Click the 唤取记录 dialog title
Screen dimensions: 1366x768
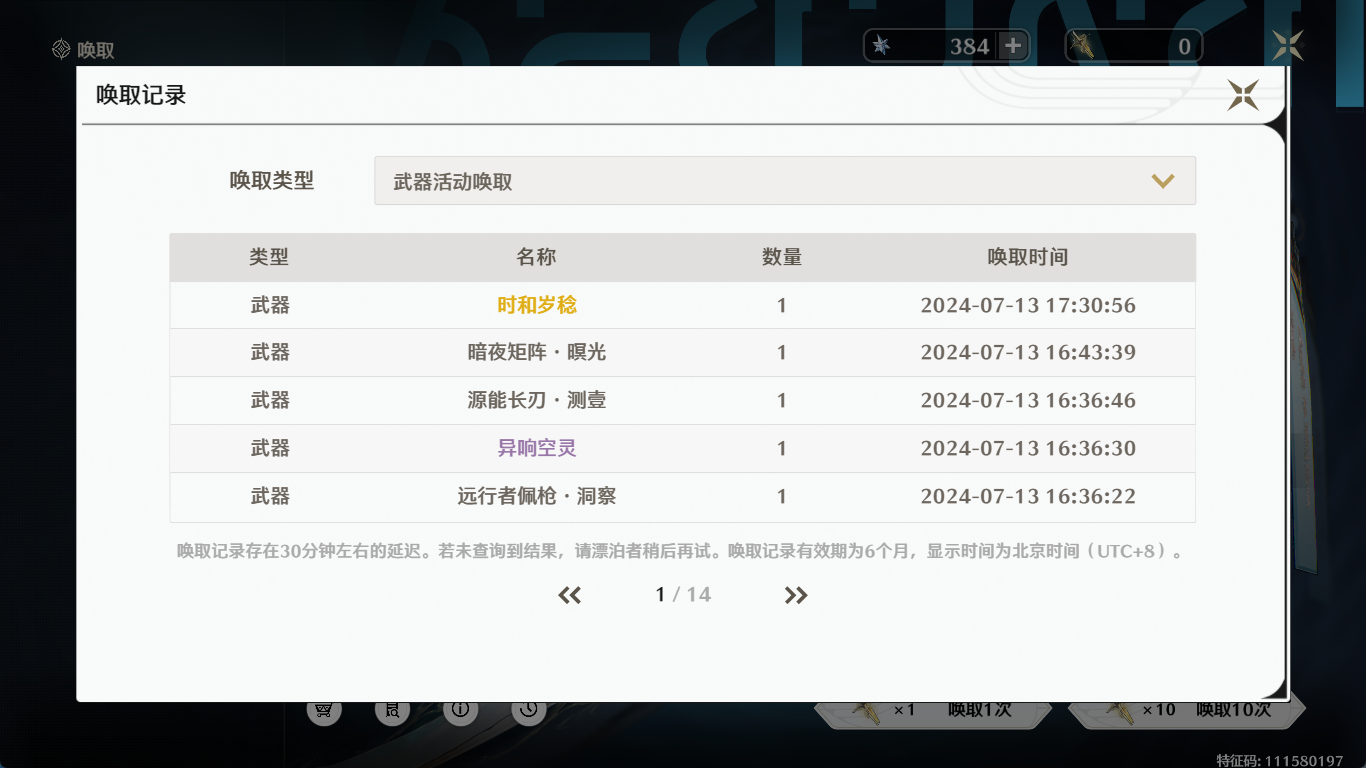pyautogui.click(x=141, y=95)
